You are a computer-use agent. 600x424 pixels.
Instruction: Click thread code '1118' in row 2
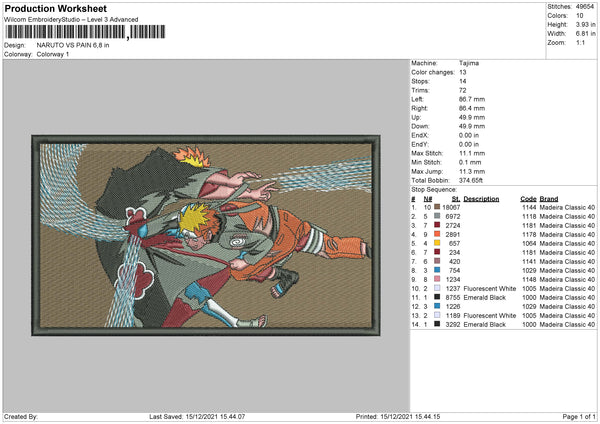click(x=529, y=216)
